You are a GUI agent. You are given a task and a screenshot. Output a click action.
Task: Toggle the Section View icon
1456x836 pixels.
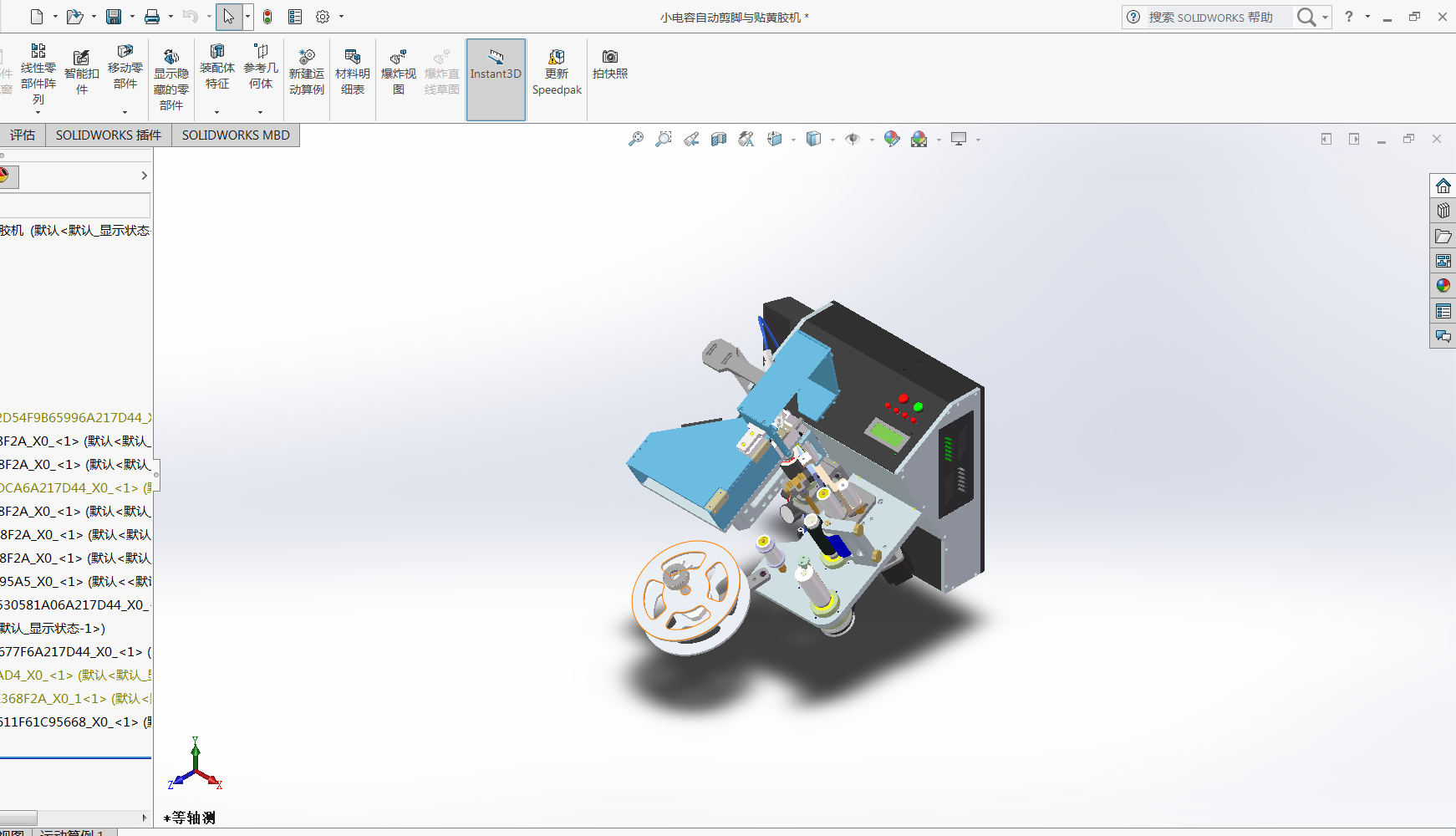pyautogui.click(x=719, y=139)
